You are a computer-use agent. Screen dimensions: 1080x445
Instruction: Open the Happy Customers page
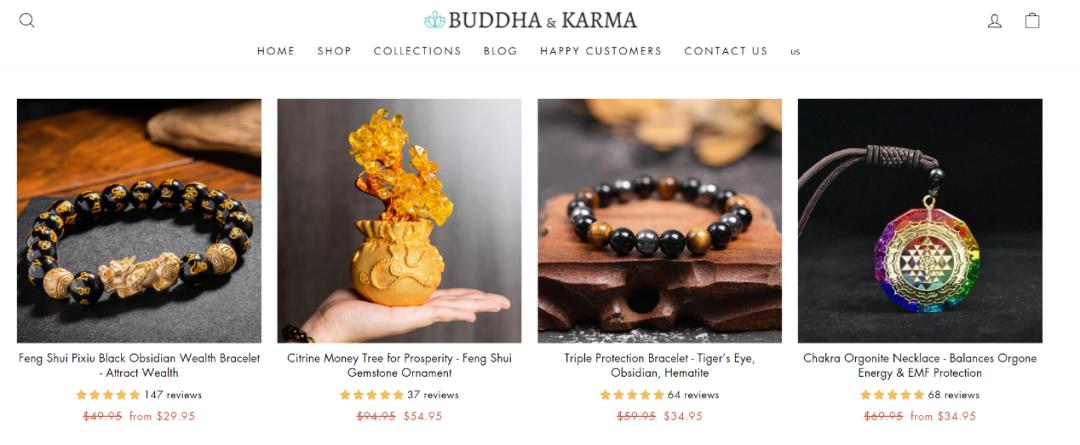coord(601,51)
